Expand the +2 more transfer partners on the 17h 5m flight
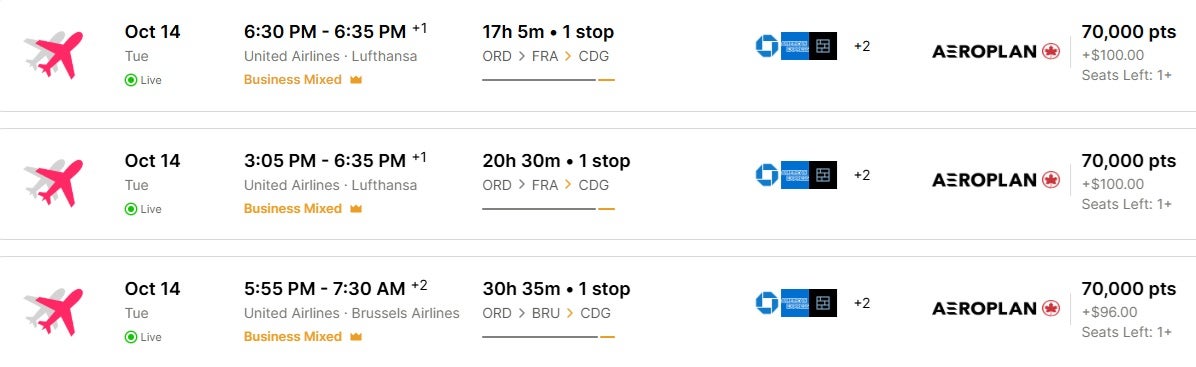Viewport: 1196px width, 367px height. click(x=862, y=47)
